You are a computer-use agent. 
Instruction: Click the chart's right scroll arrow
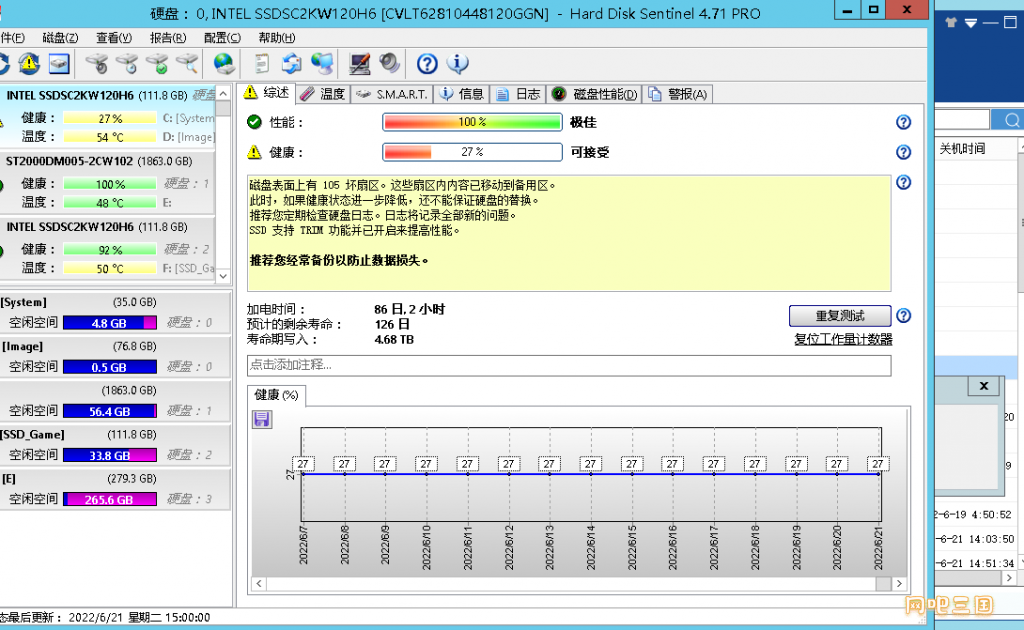tap(899, 584)
